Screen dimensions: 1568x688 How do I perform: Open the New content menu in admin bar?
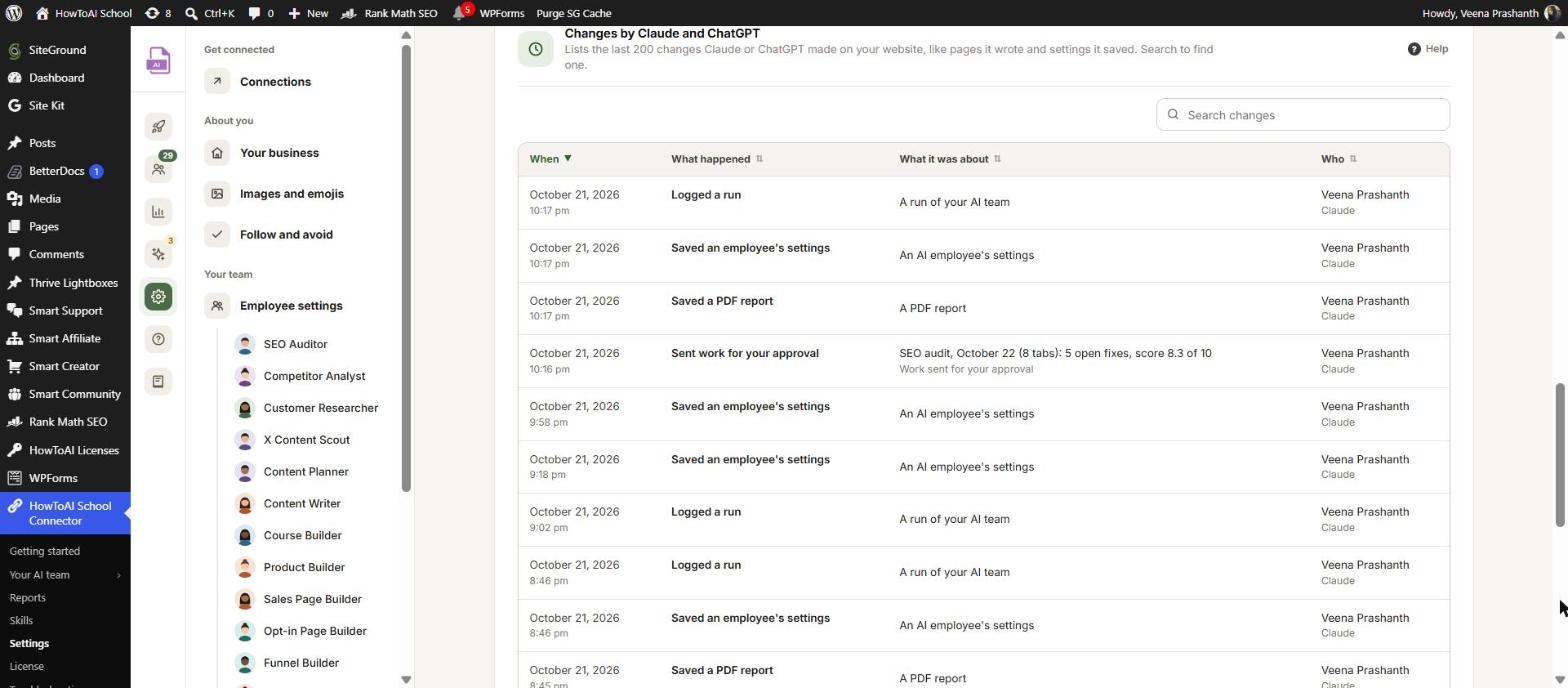pos(308,13)
